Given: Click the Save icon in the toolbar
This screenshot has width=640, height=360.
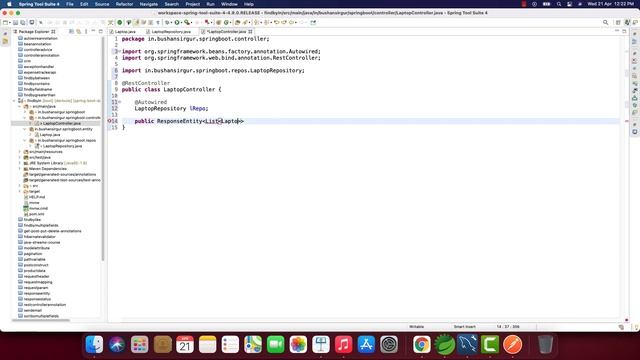Looking at the screenshot, I should [x=16, y=22].
